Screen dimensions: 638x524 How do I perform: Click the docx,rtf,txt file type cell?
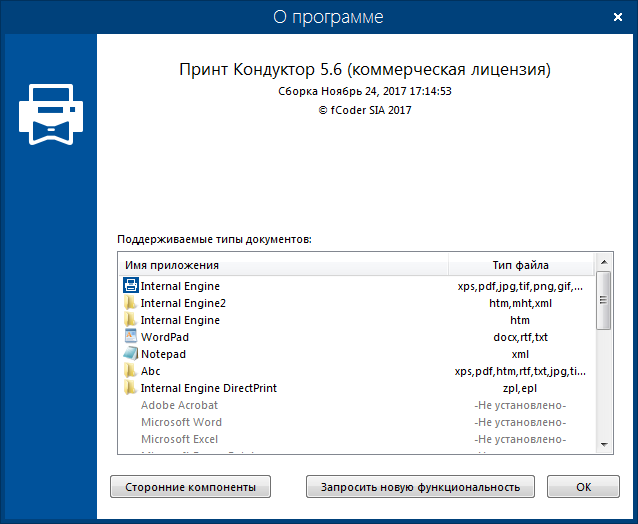click(x=520, y=337)
